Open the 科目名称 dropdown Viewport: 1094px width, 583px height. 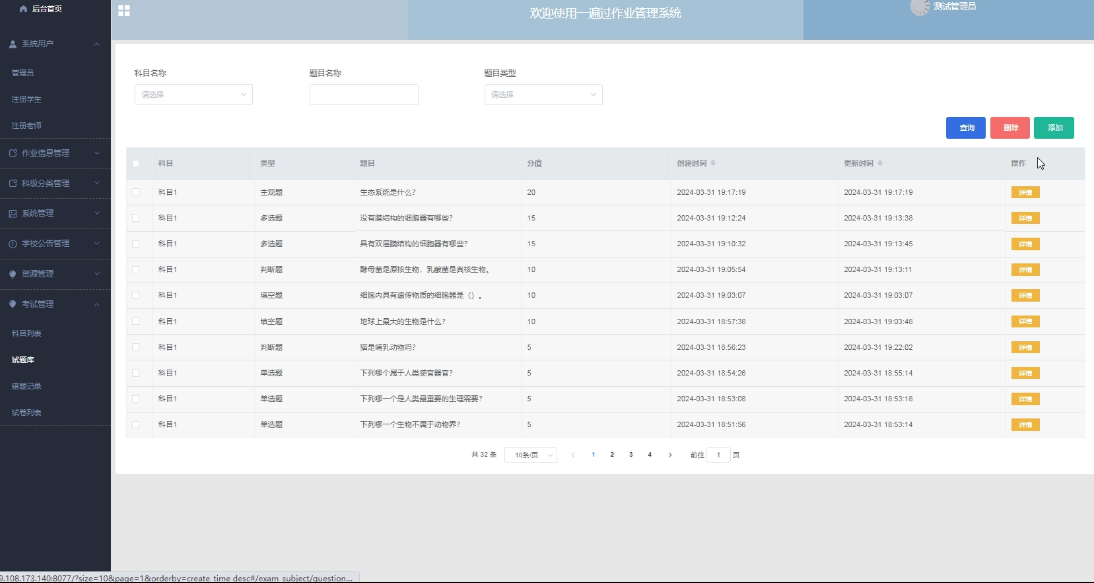(193, 94)
